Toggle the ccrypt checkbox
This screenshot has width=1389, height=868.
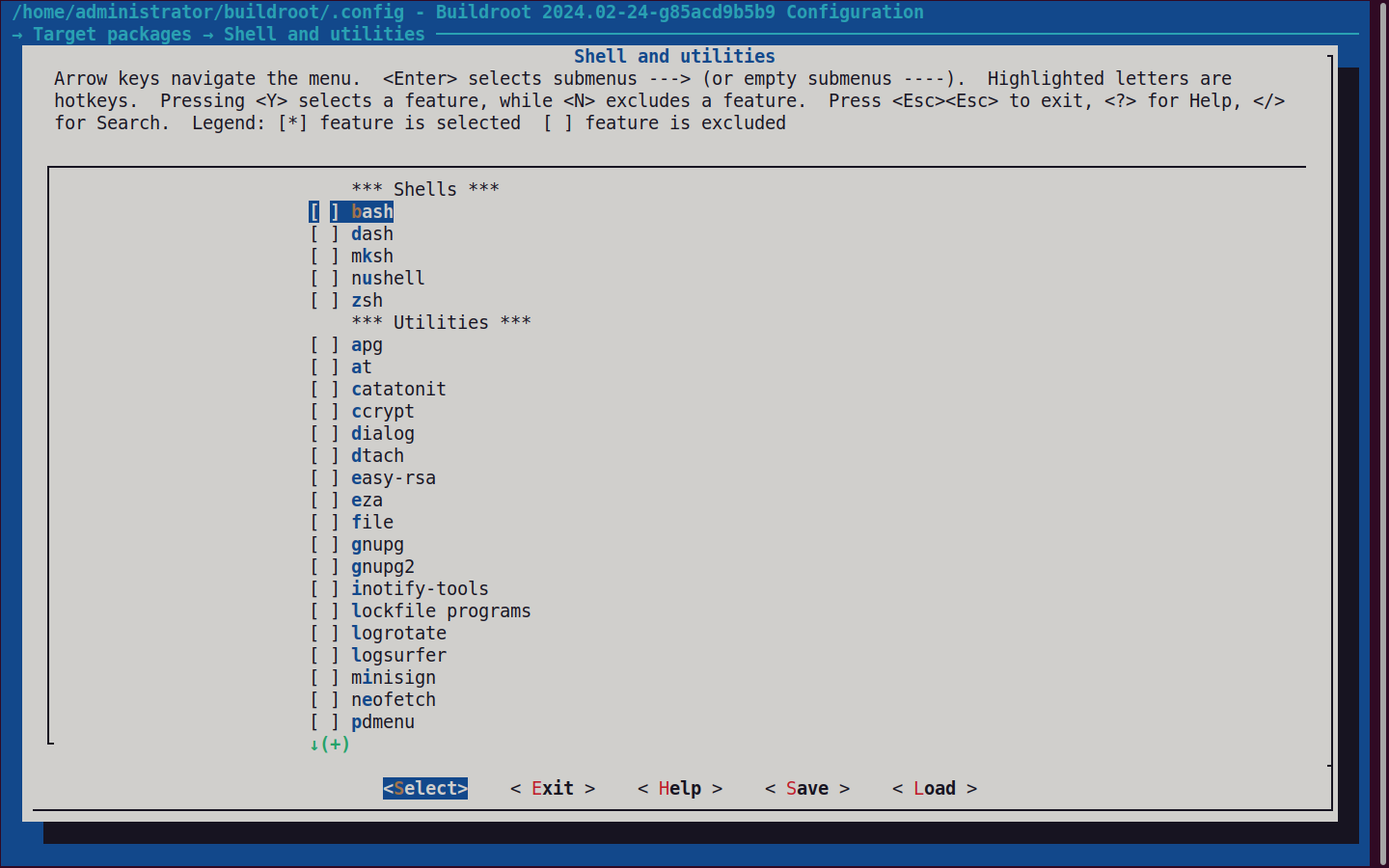point(324,412)
